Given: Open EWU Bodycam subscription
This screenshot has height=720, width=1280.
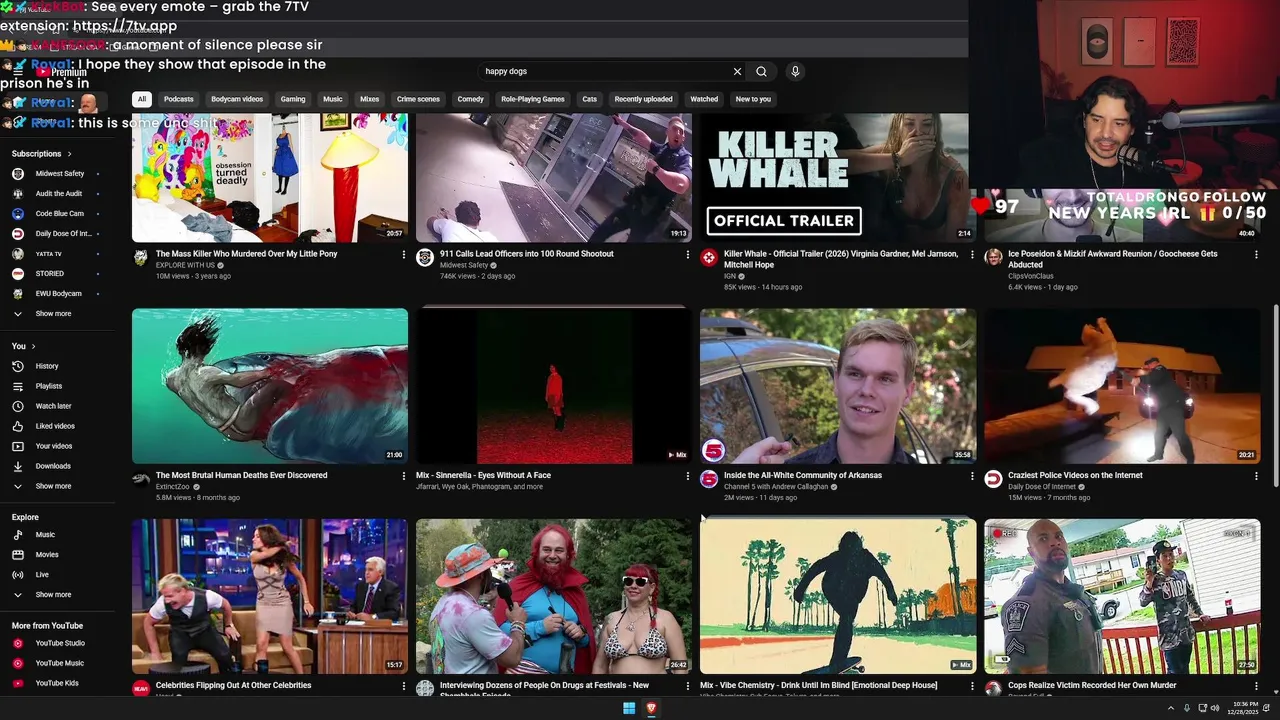Looking at the screenshot, I should coord(58,294).
